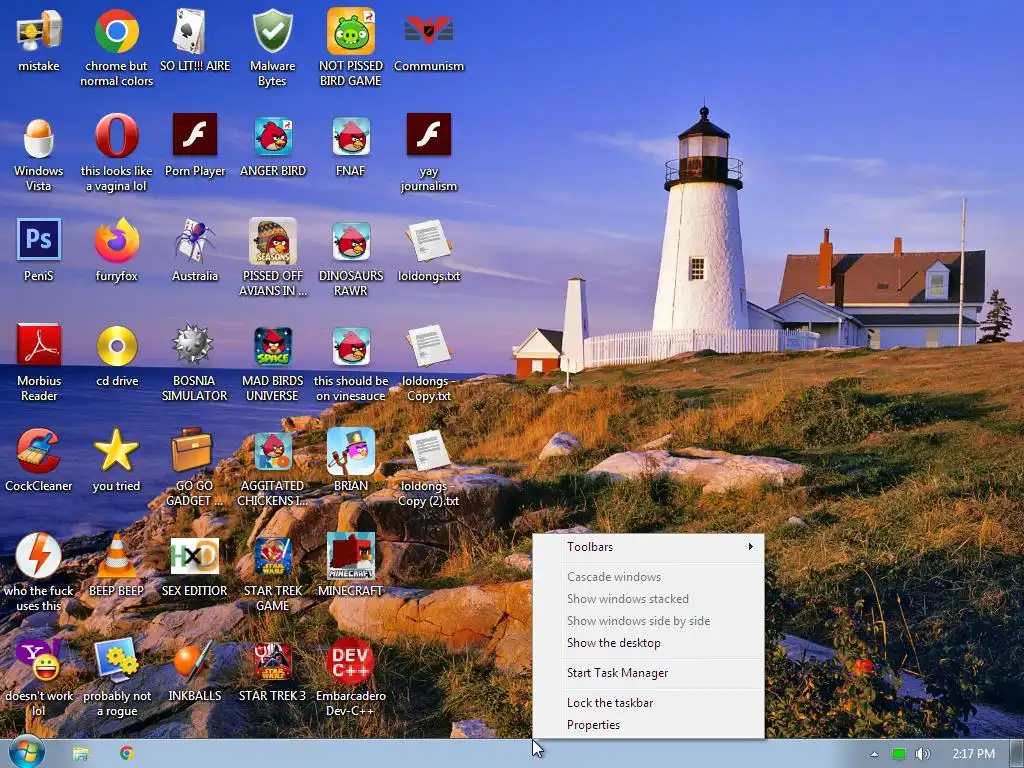1024x768 pixels.
Task: Open File Explorer from the taskbar
Action: 81,754
